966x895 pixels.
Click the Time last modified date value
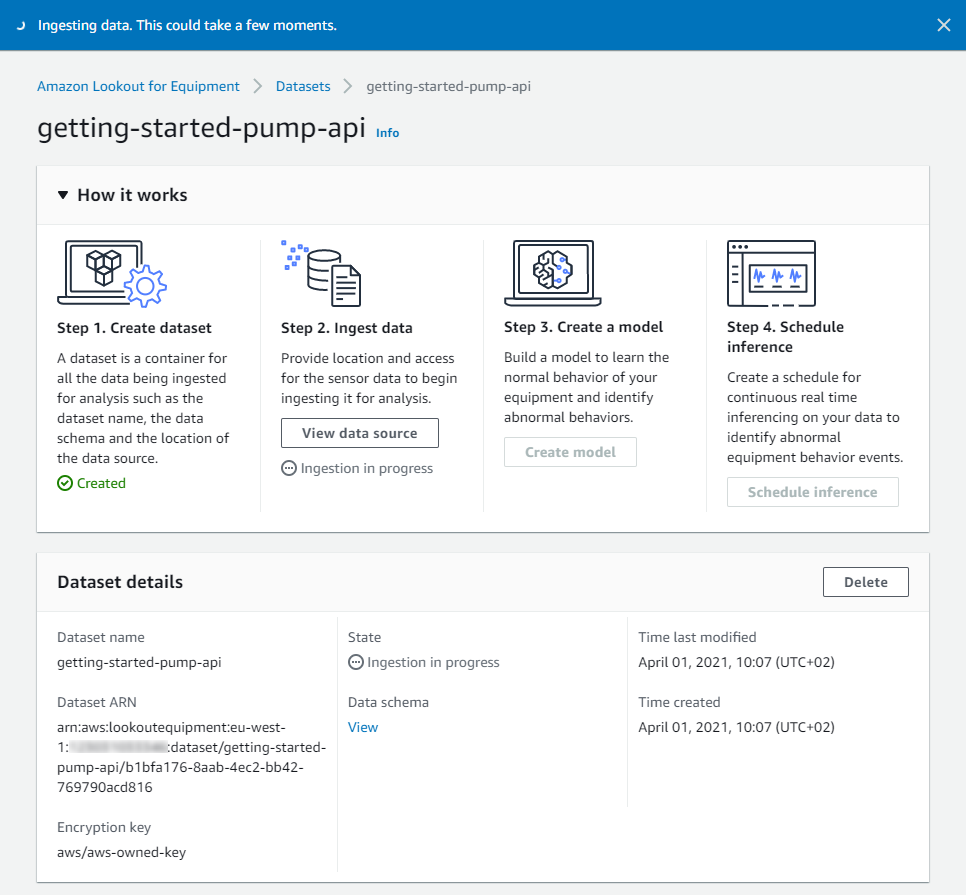736,663
